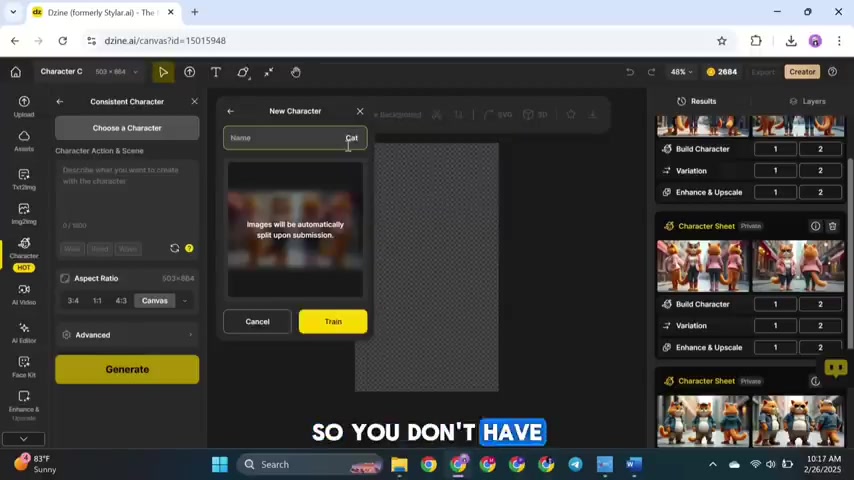Focus the character Name input field
Image resolution: width=854 pixels, height=480 pixels.
pos(295,138)
